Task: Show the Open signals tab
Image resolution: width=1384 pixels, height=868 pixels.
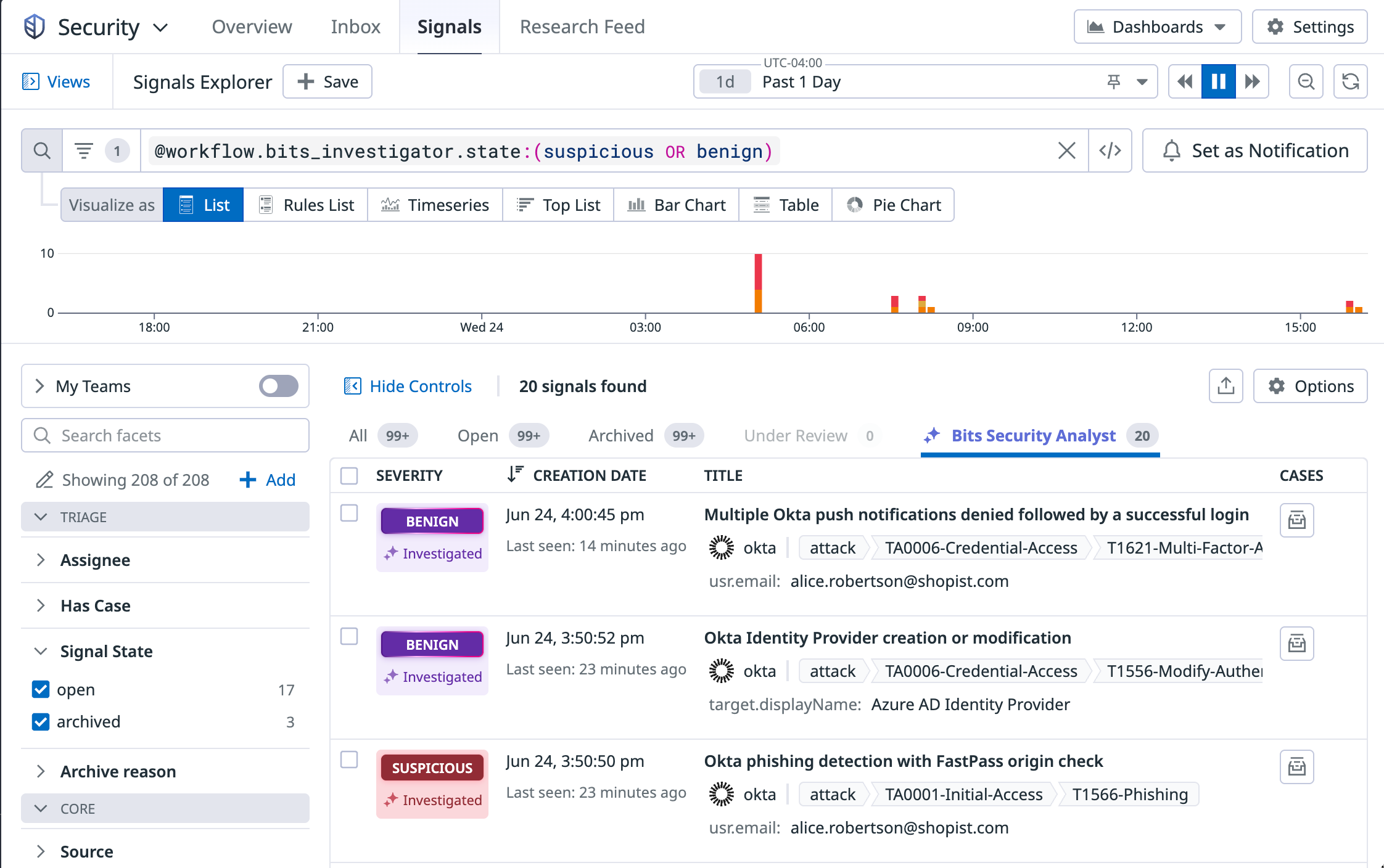Action: pos(503,436)
